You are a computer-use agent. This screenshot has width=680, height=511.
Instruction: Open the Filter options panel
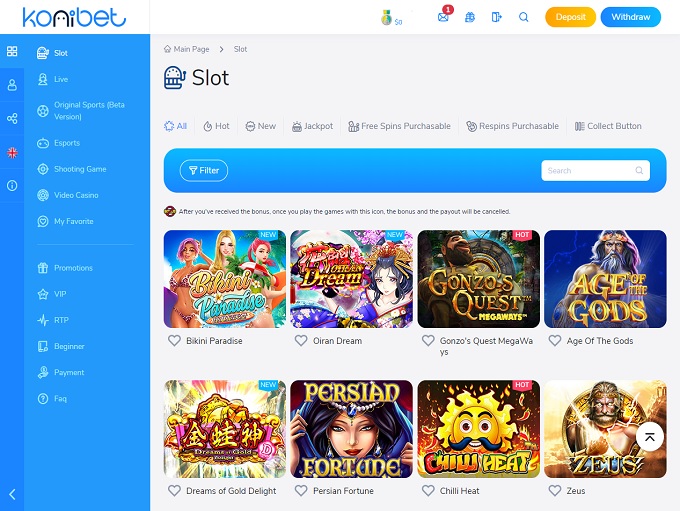[x=204, y=170]
